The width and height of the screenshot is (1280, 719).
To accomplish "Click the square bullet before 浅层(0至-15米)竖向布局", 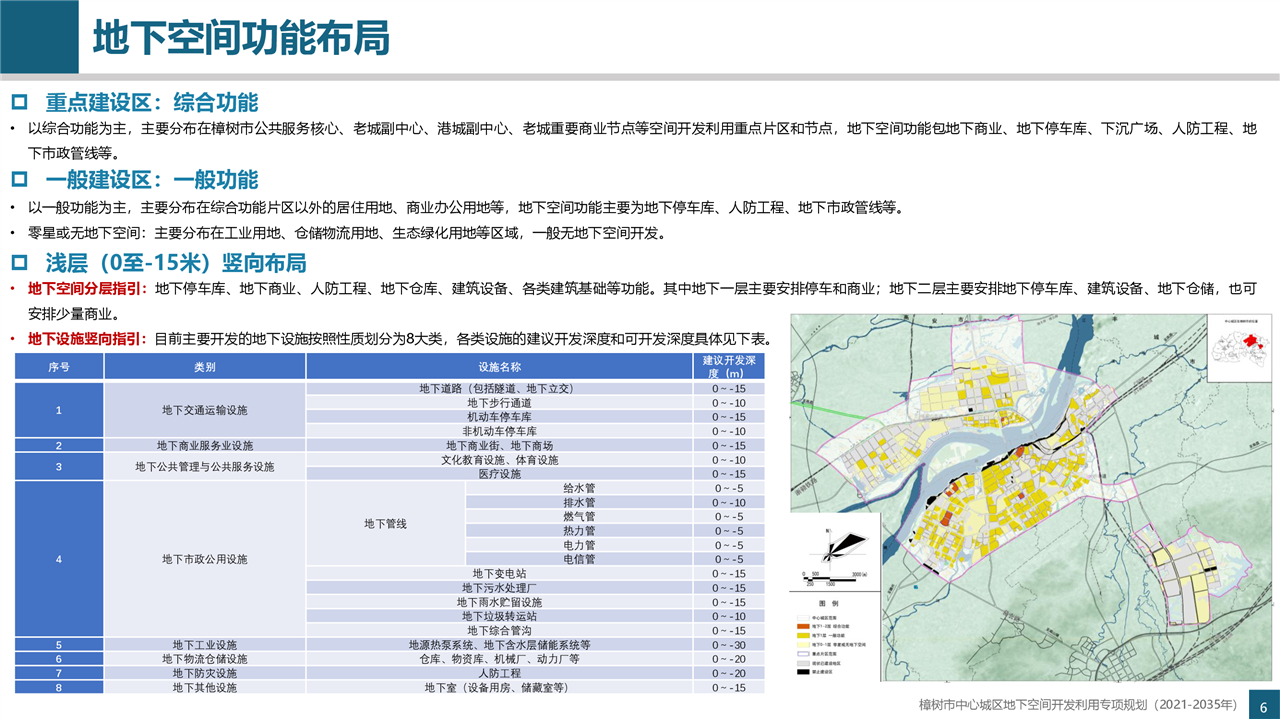I will (19, 263).
